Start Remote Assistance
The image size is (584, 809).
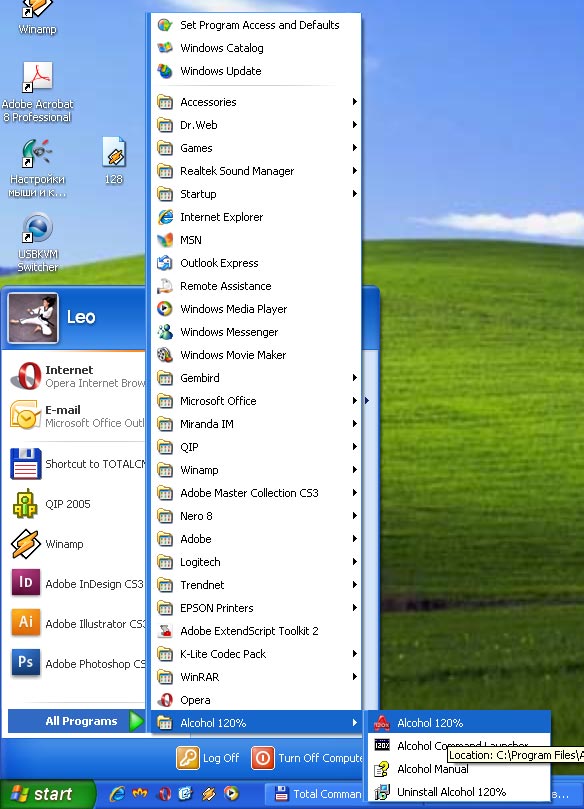256,286
